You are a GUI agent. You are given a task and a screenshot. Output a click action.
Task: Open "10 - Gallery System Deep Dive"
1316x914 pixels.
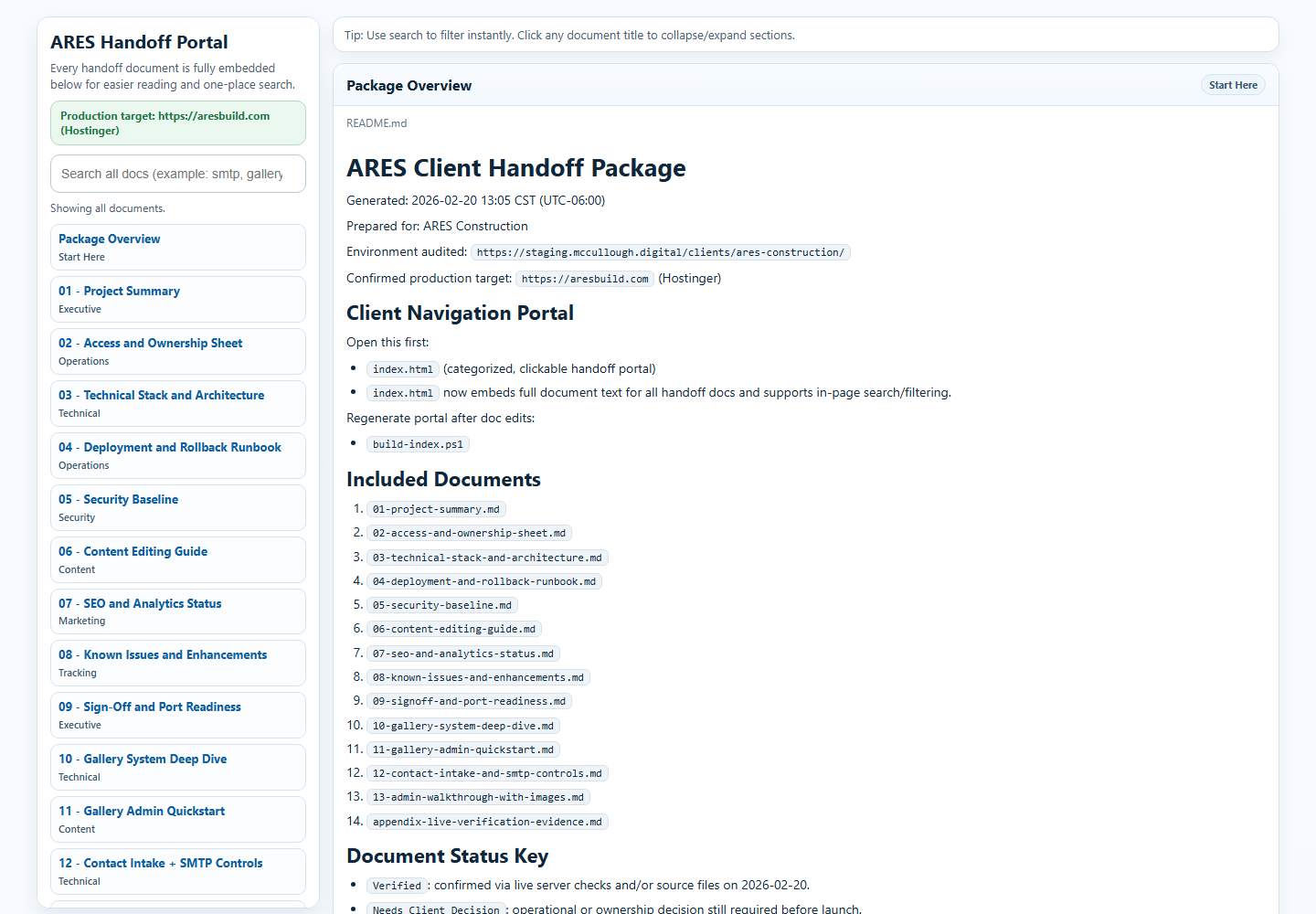(142, 759)
